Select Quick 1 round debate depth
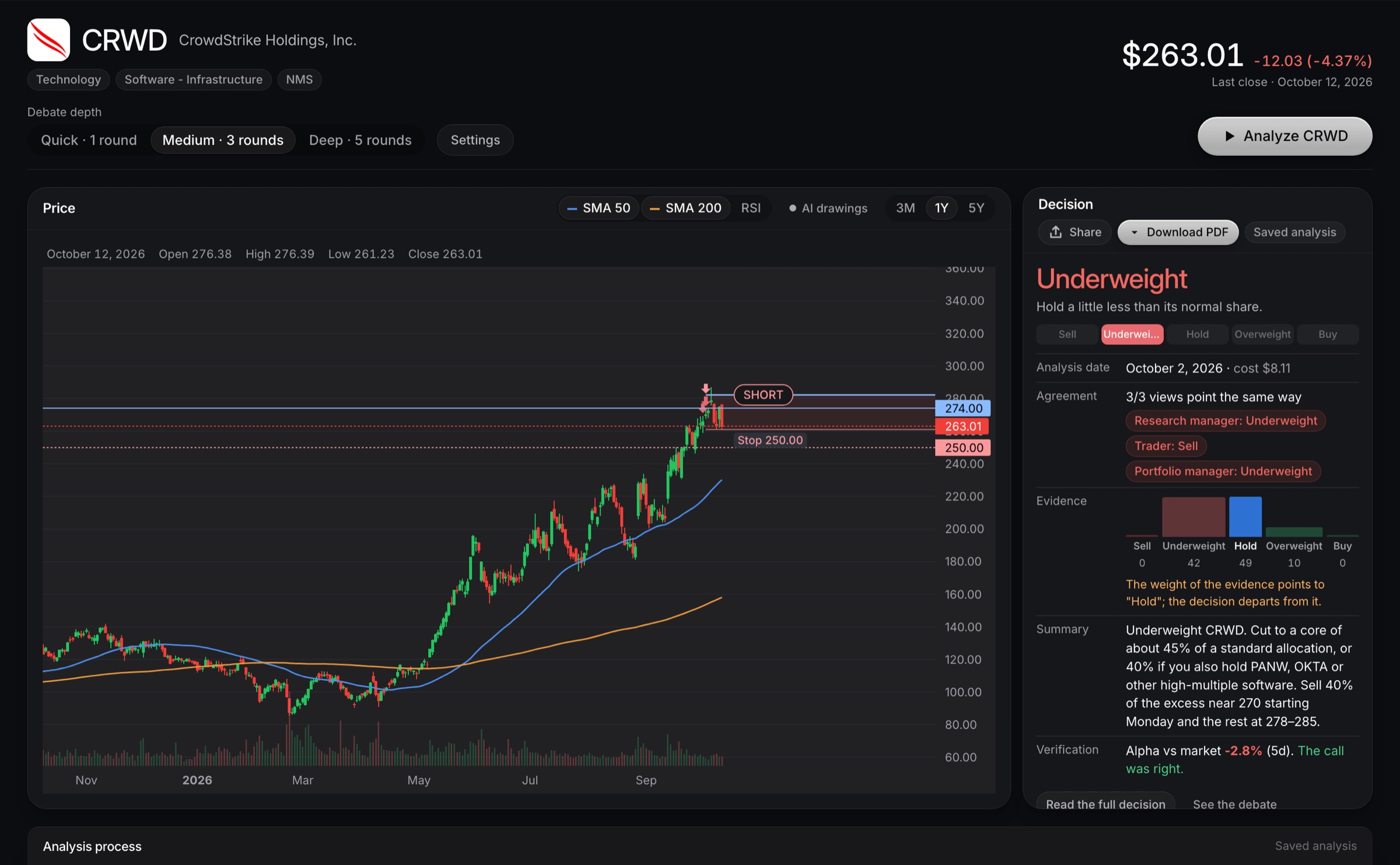The width and height of the screenshot is (1400, 865). (x=89, y=140)
